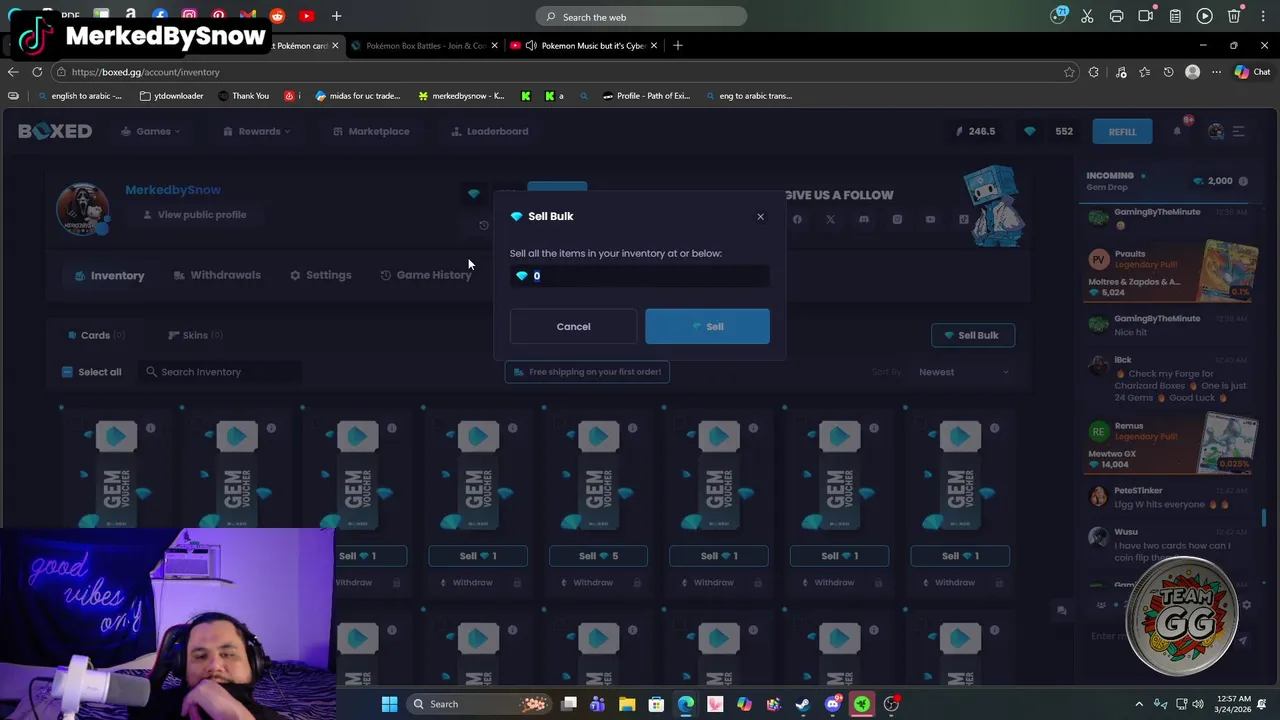Screen dimensions: 1280x720
Task: Open the Profile - Path of Exile bookmark
Action: [x=646, y=96]
